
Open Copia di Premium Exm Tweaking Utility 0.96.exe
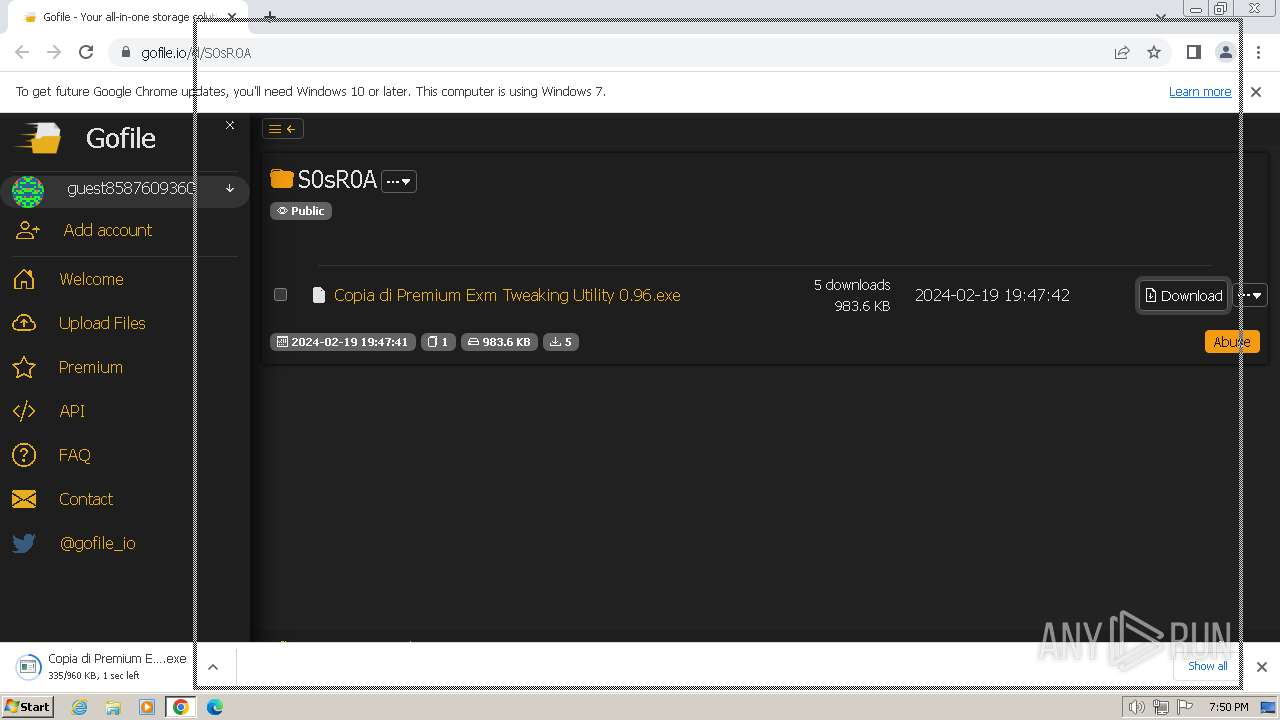click(x=507, y=295)
